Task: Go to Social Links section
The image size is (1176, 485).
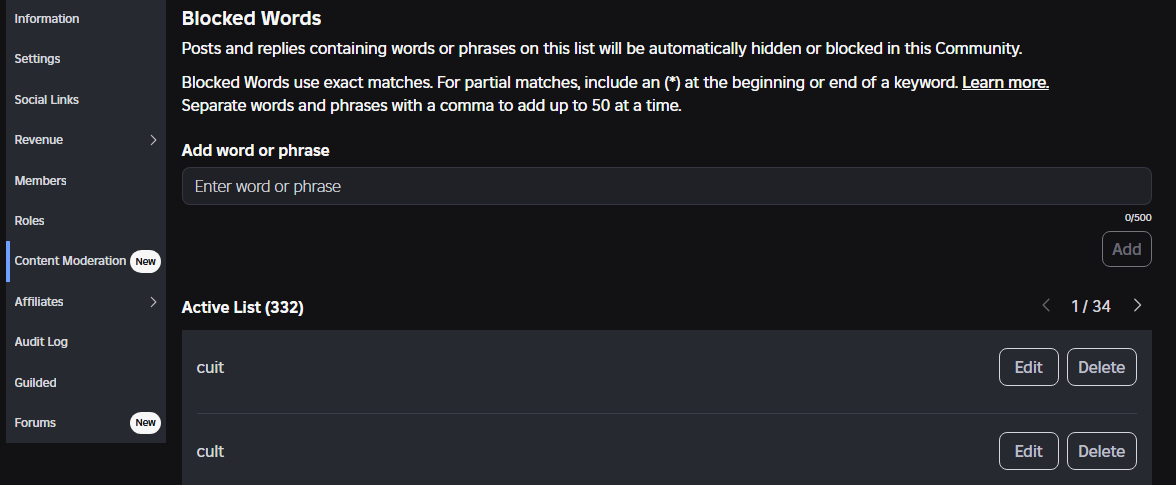Action: click(x=47, y=100)
